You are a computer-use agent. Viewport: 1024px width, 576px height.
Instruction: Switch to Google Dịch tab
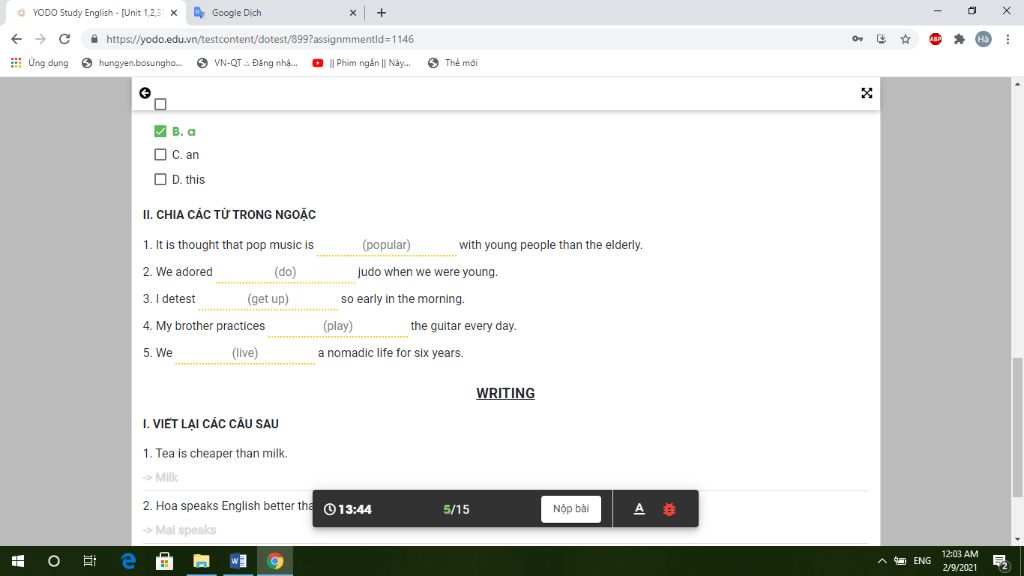tap(276, 12)
